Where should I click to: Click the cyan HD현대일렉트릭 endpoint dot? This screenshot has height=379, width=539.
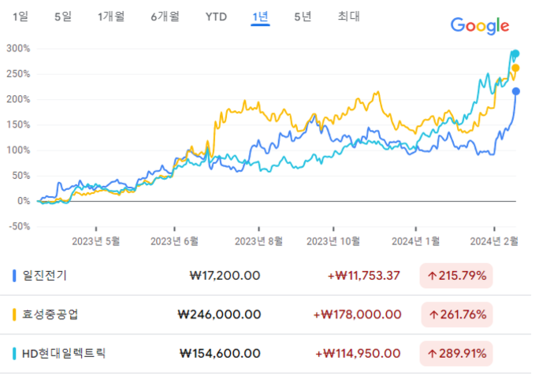pyautogui.click(x=515, y=54)
